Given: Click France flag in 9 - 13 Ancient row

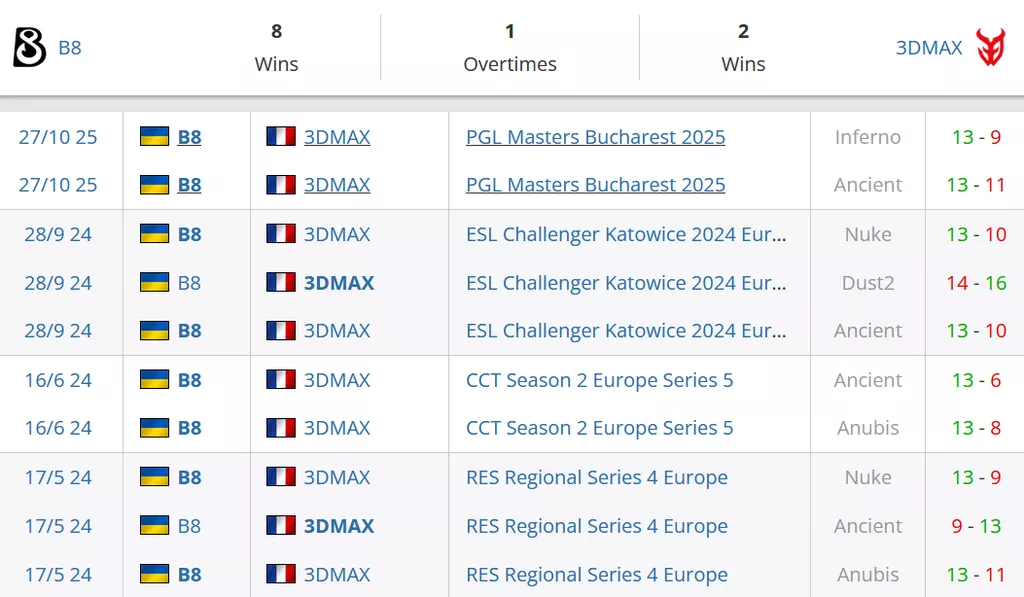Looking at the screenshot, I should click(x=281, y=526).
